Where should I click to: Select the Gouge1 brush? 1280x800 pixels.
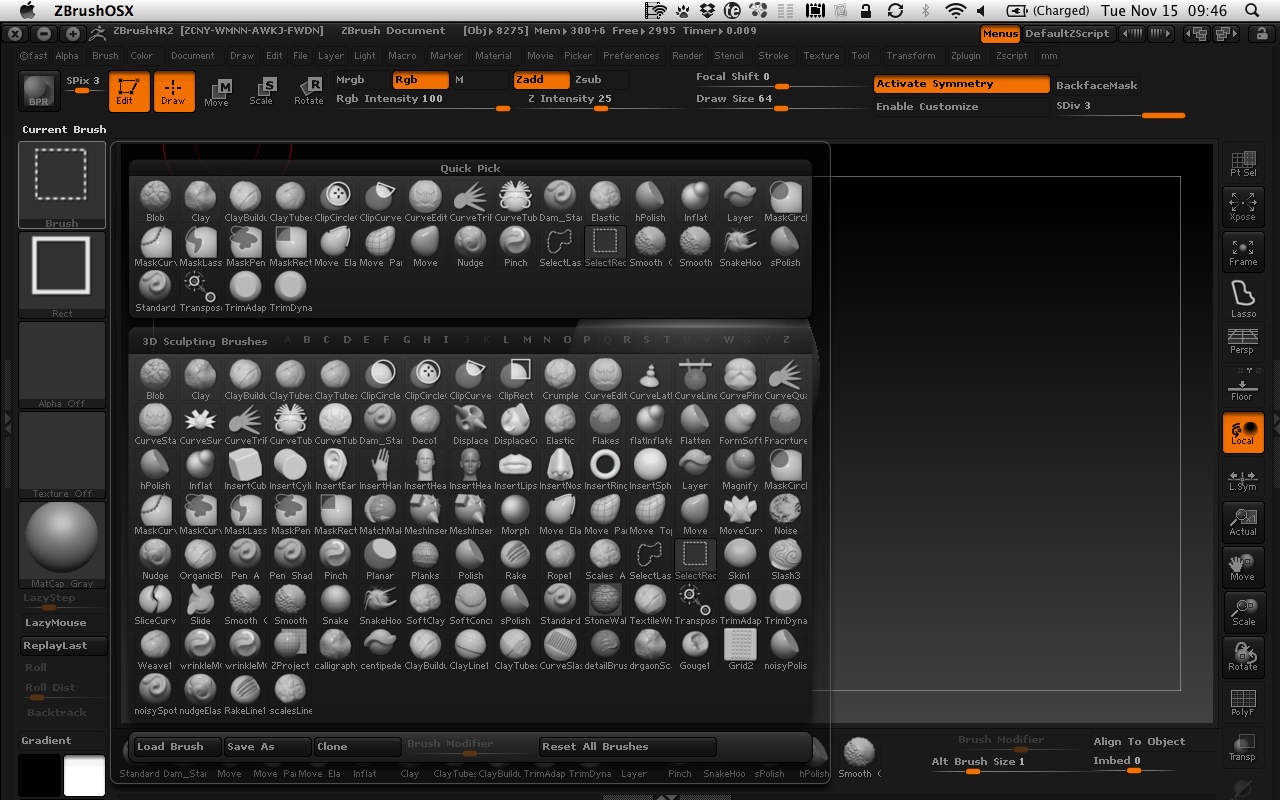tap(695, 650)
